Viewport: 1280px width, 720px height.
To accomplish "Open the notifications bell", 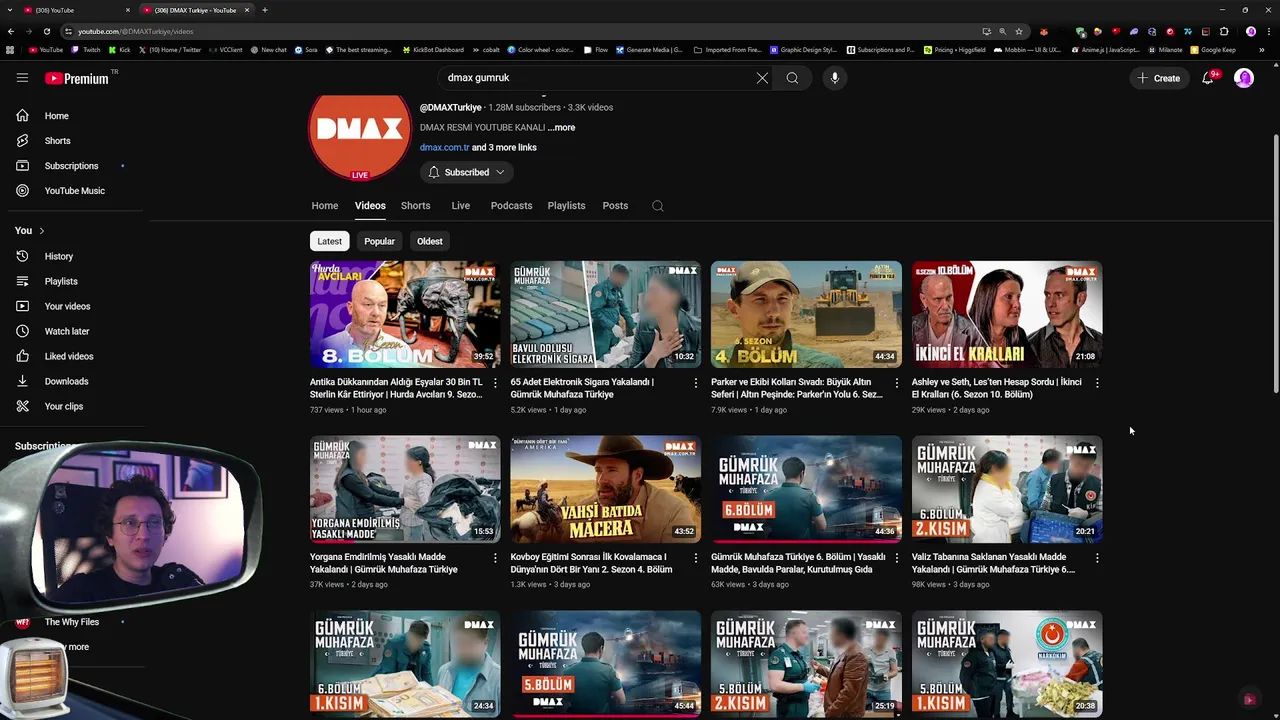I will [1208, 78].
